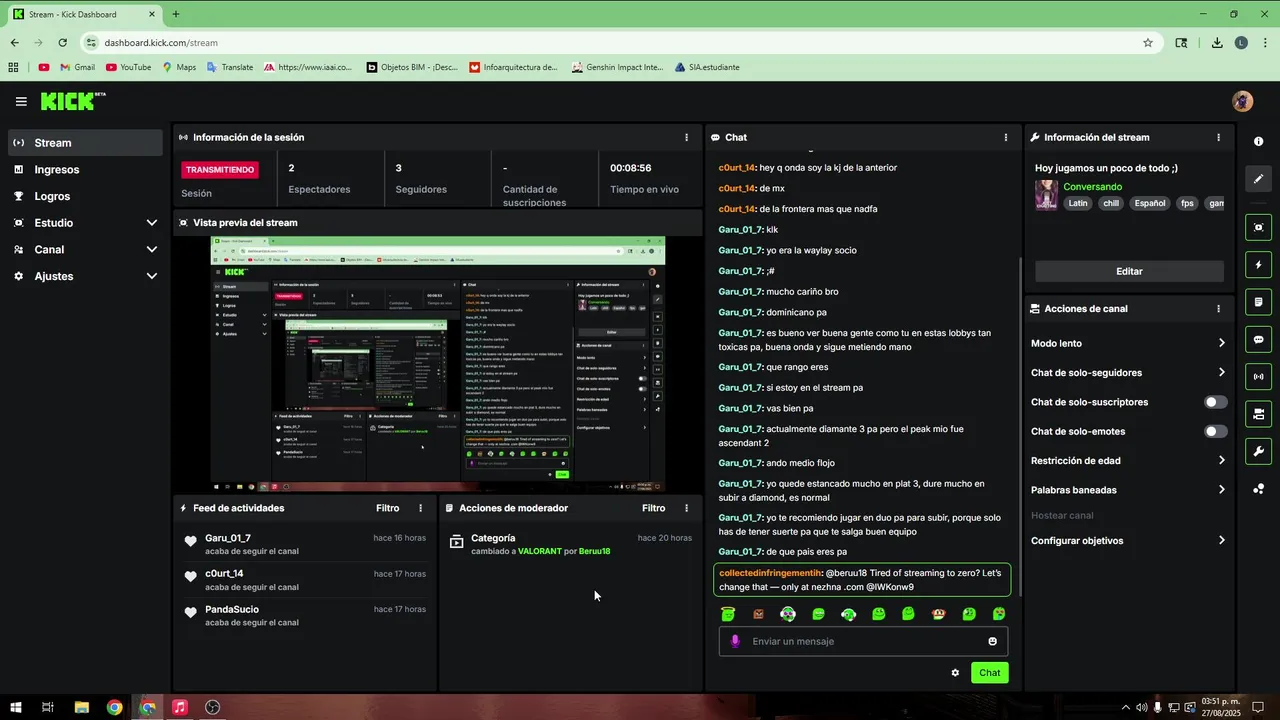Click the Español stream tag
Image resolution: width=1280 pixels, height=720 pixels.
pos(1149,203)
